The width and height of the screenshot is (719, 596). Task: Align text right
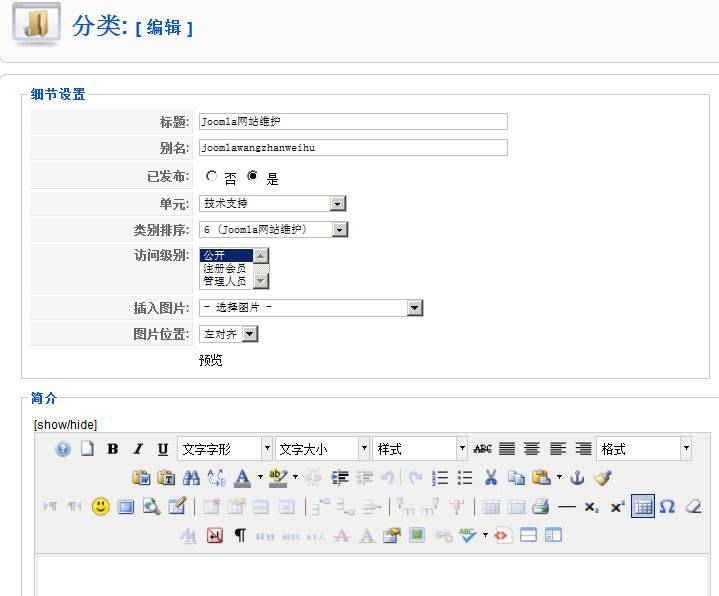(583, 448)
